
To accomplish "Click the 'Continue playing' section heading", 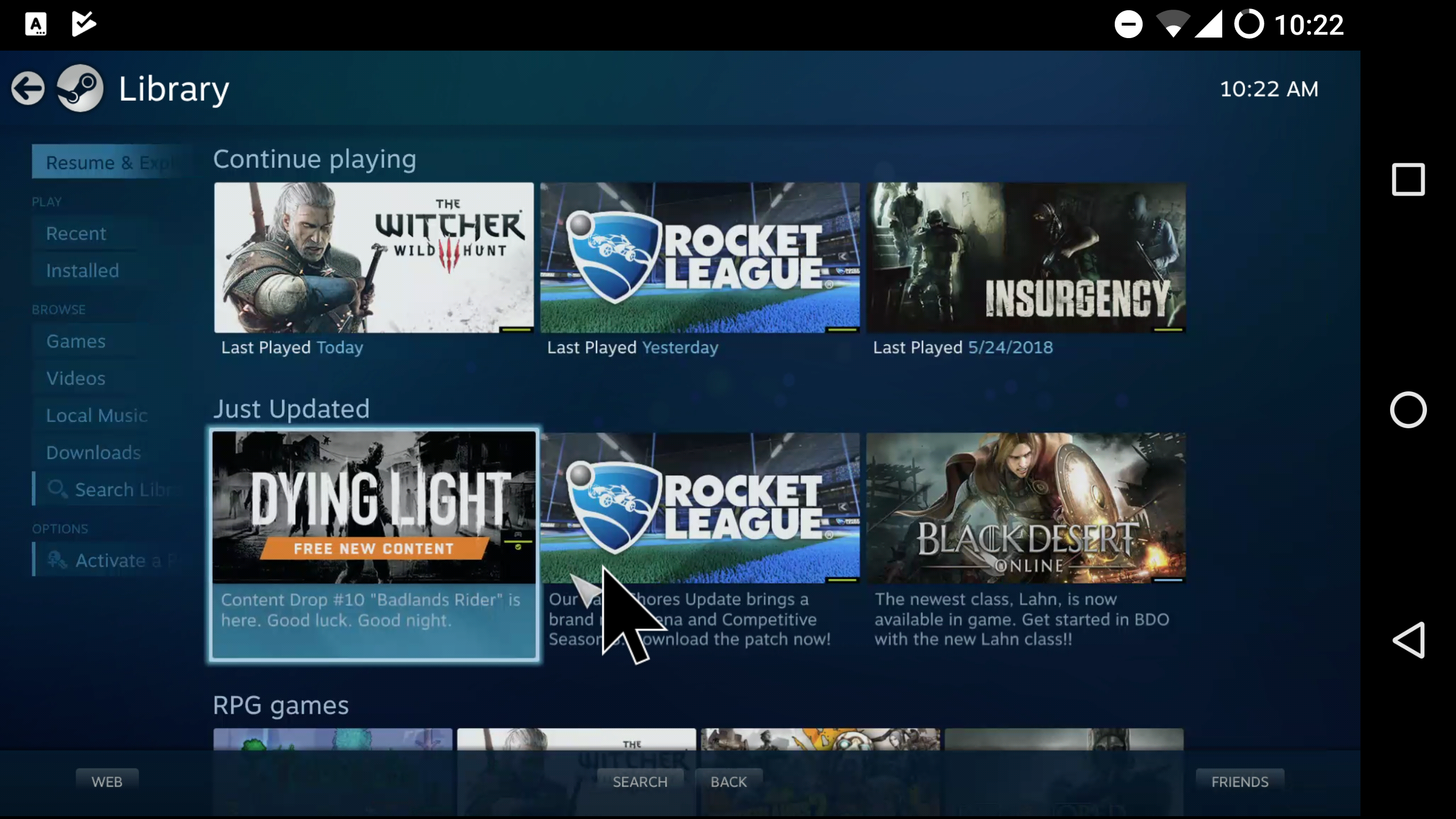I will pyautogui.click(x=315, y=159).
